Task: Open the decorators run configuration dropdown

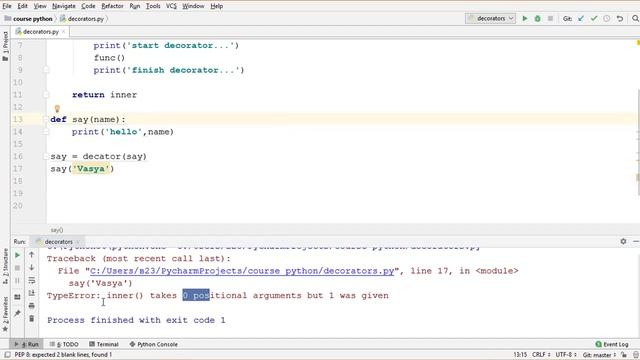Action: (x=490, y=18)
